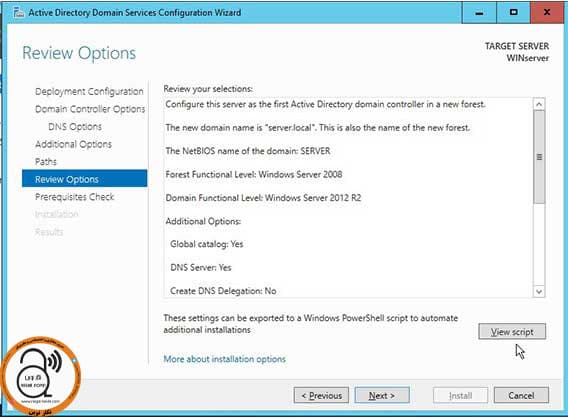
Task: Click the wizard icon in the title bar
Action: coord(18,13)
